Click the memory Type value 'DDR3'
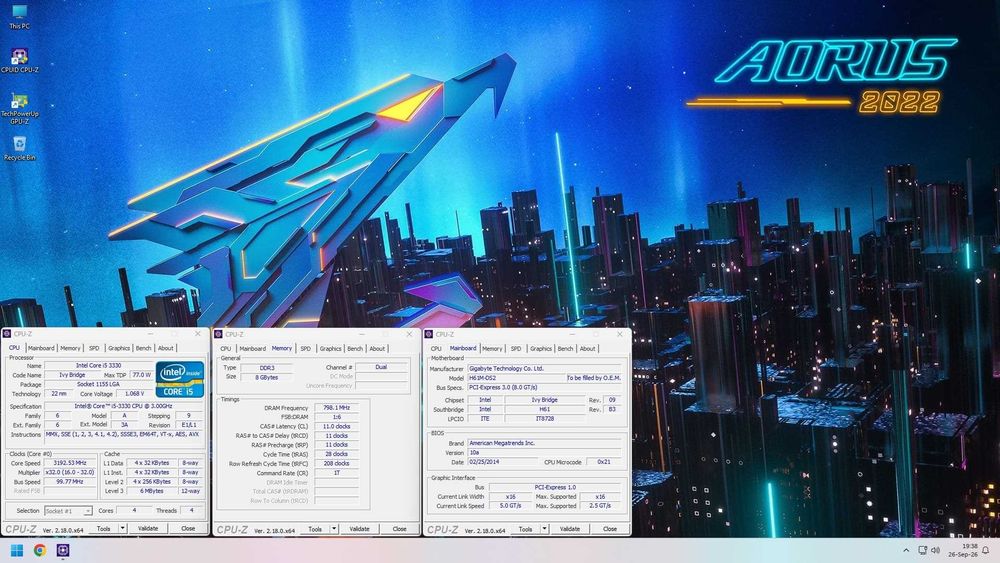 tap(267, 368)
